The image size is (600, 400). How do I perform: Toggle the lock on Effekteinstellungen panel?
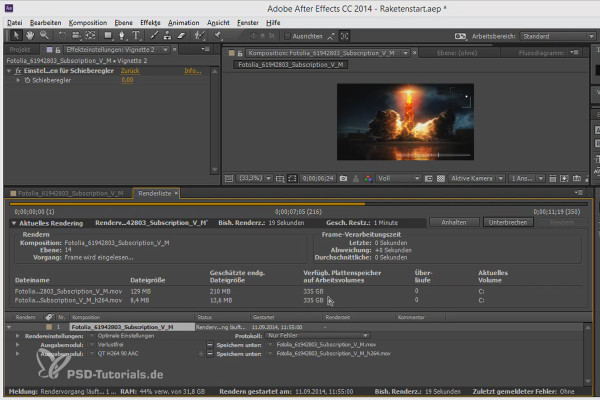[x=58, y=50]
